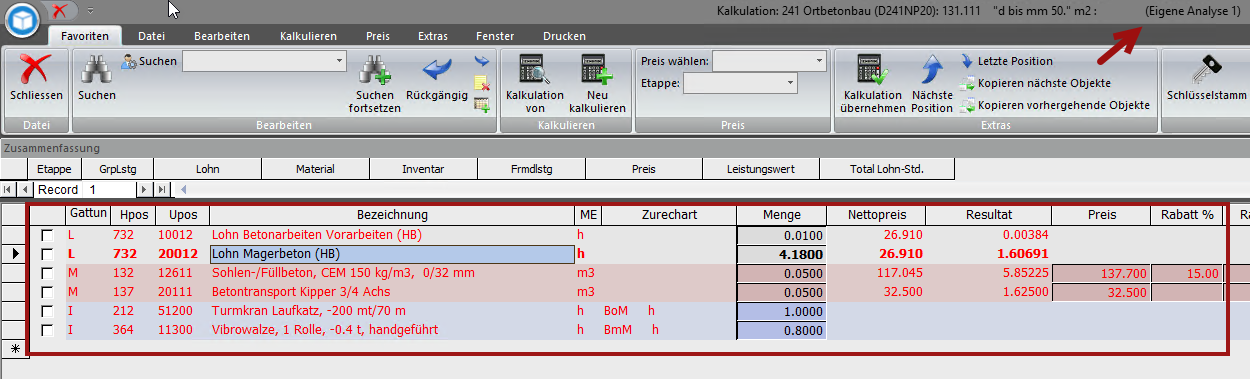Click the new row asterisk selector
The height and width of the screenshot is (379, 1250).
[14, 348]
